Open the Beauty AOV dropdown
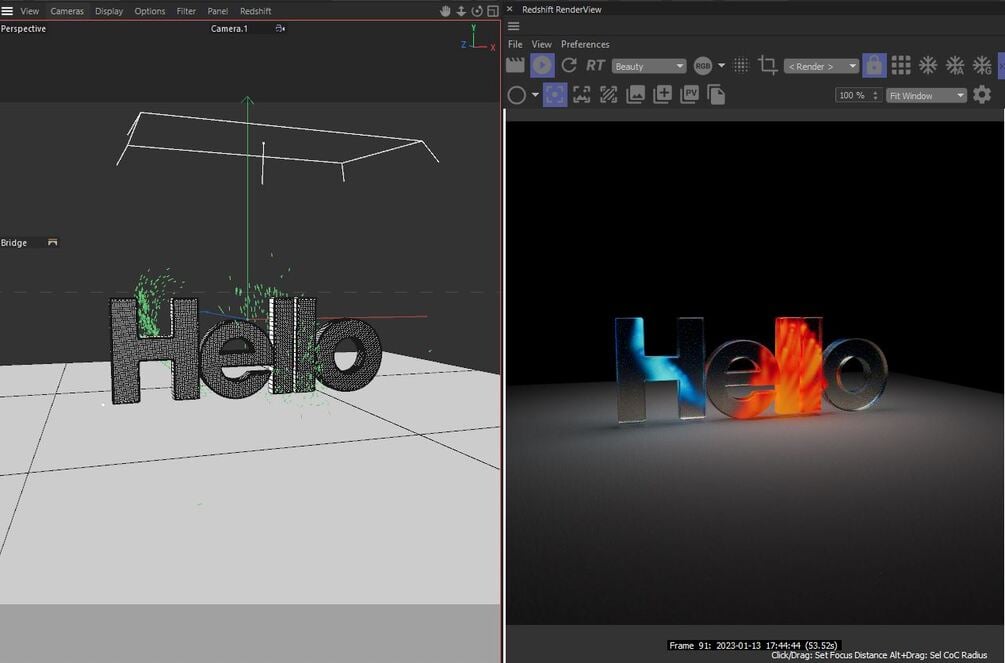 (x=649, y=66)
